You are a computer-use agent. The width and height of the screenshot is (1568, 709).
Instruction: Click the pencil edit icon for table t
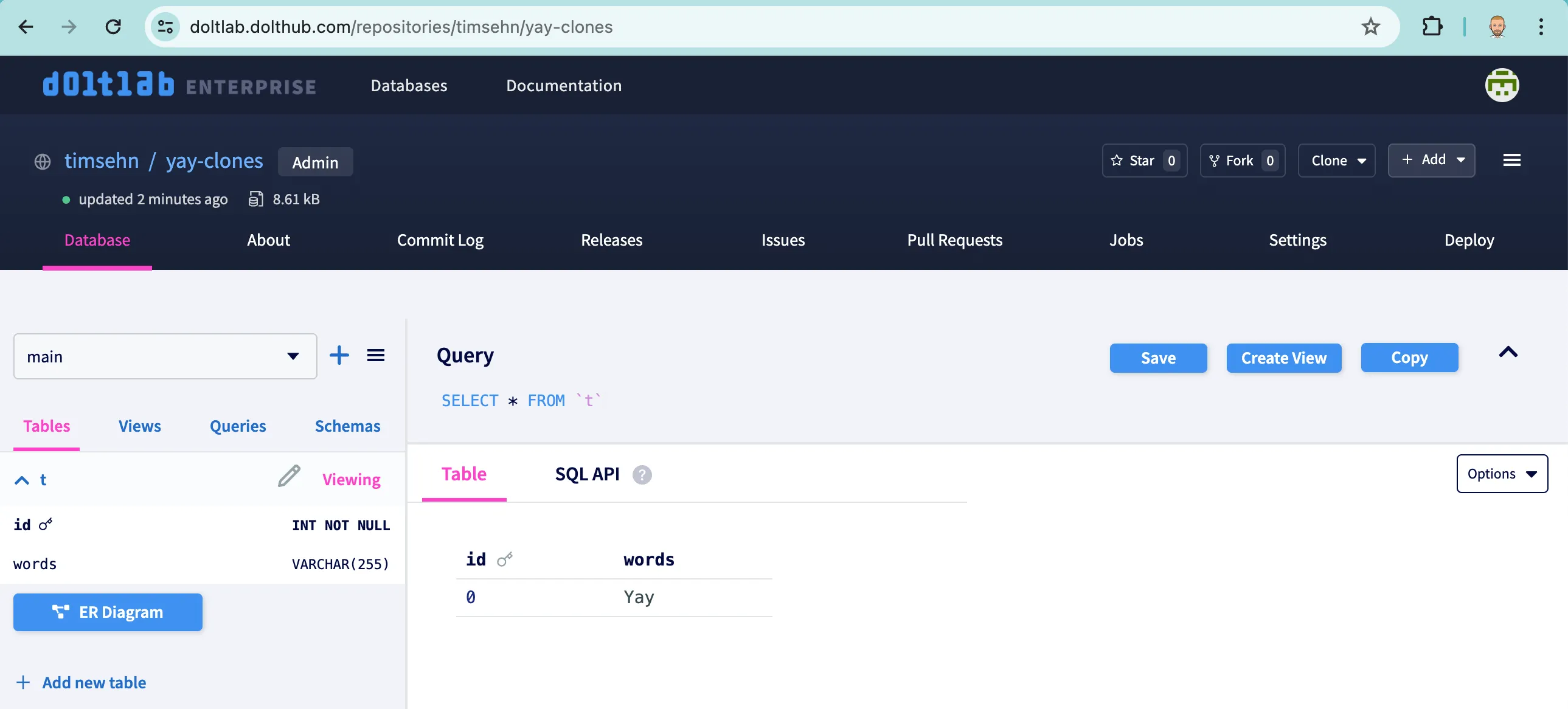tap(288, 477)
